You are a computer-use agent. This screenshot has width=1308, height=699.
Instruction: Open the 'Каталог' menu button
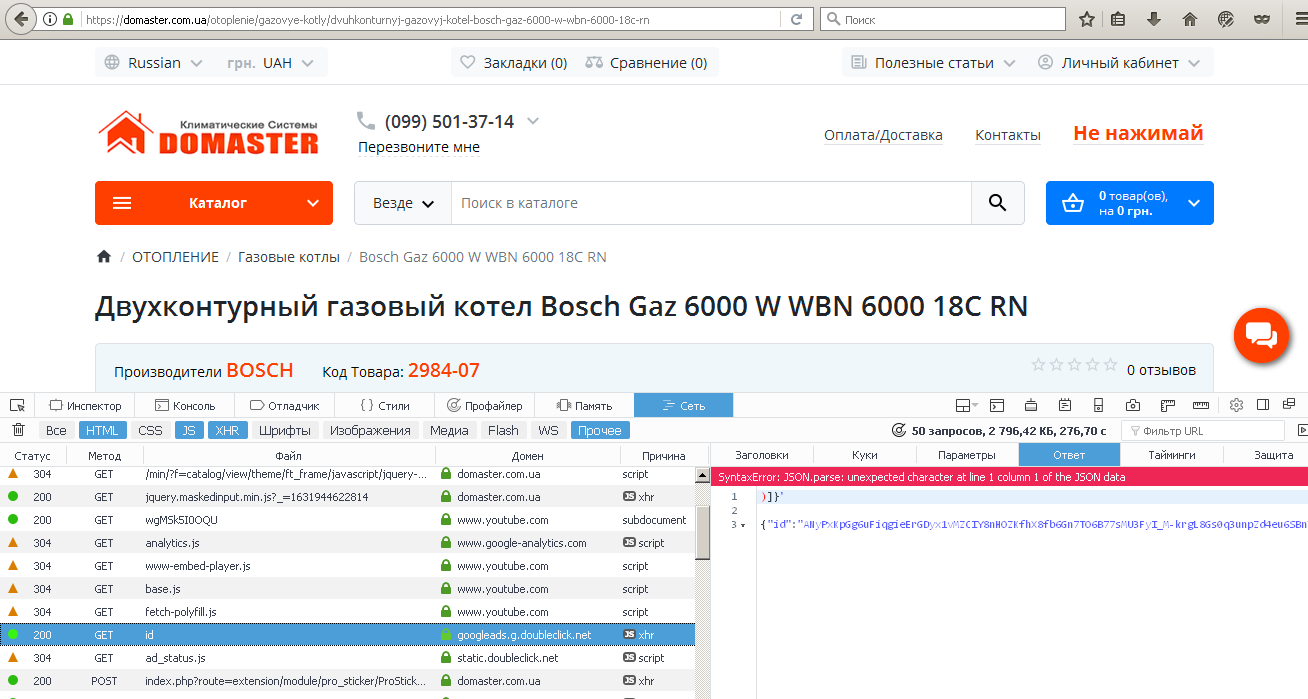coord(214,203)
